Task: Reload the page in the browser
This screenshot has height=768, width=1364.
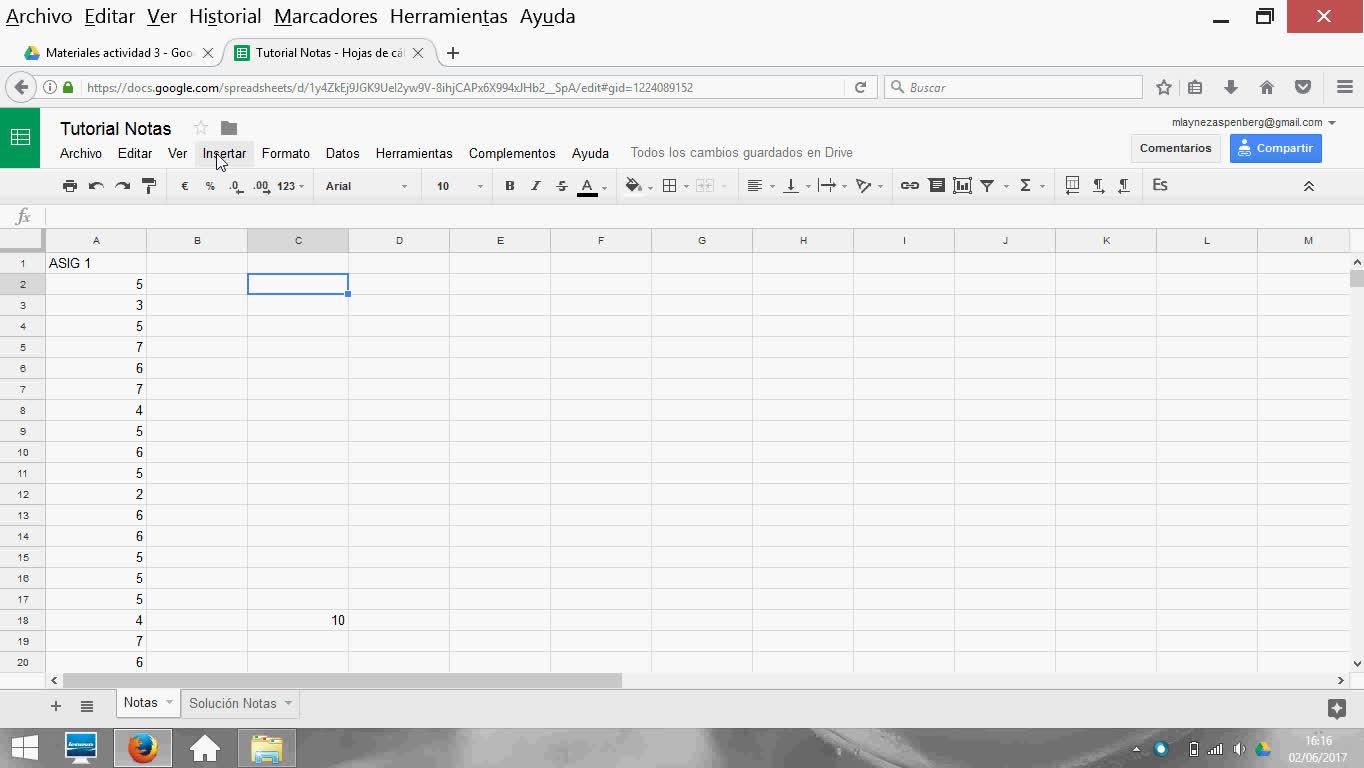Action: [x=860, y=87]
